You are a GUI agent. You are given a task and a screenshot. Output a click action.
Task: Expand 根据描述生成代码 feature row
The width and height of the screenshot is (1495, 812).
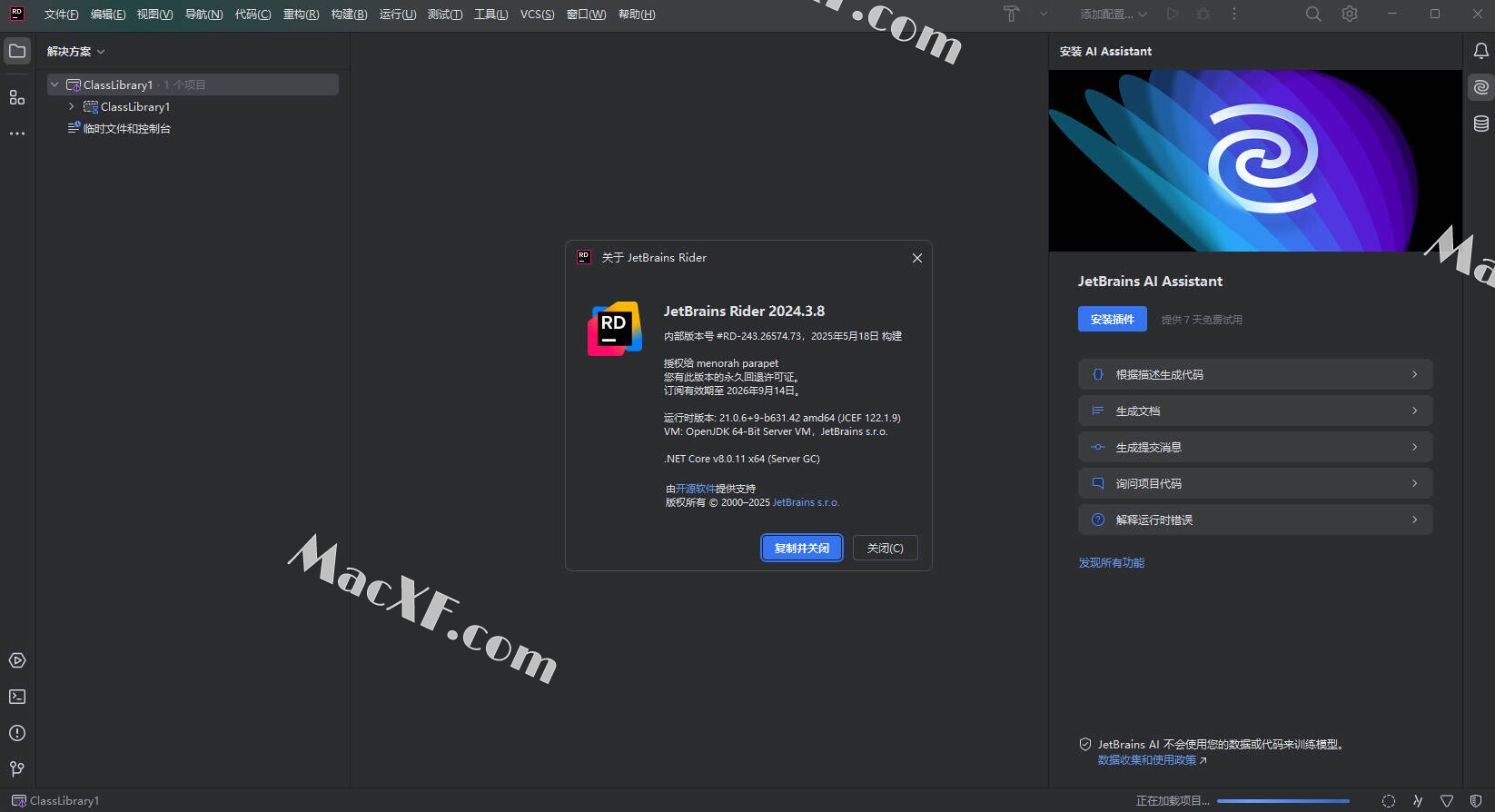(1255, 374)
